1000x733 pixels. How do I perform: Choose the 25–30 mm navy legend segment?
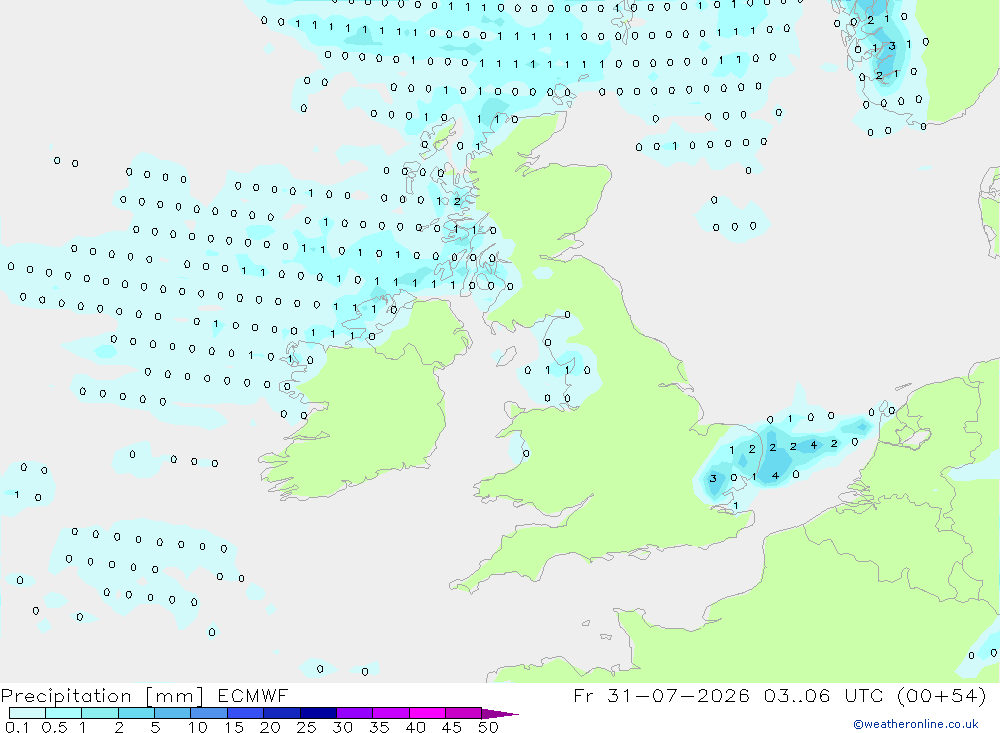(318, 713)
